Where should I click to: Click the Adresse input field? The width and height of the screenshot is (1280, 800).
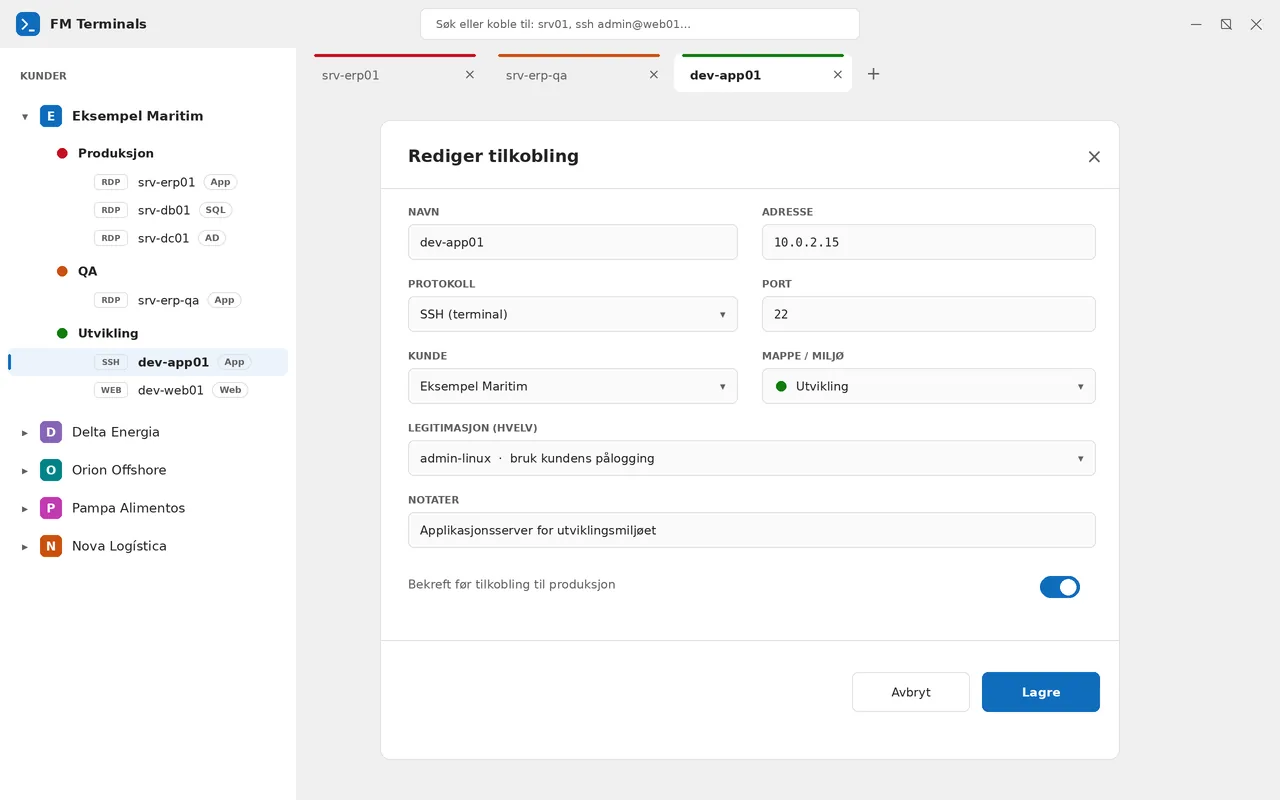click(929, 242)
